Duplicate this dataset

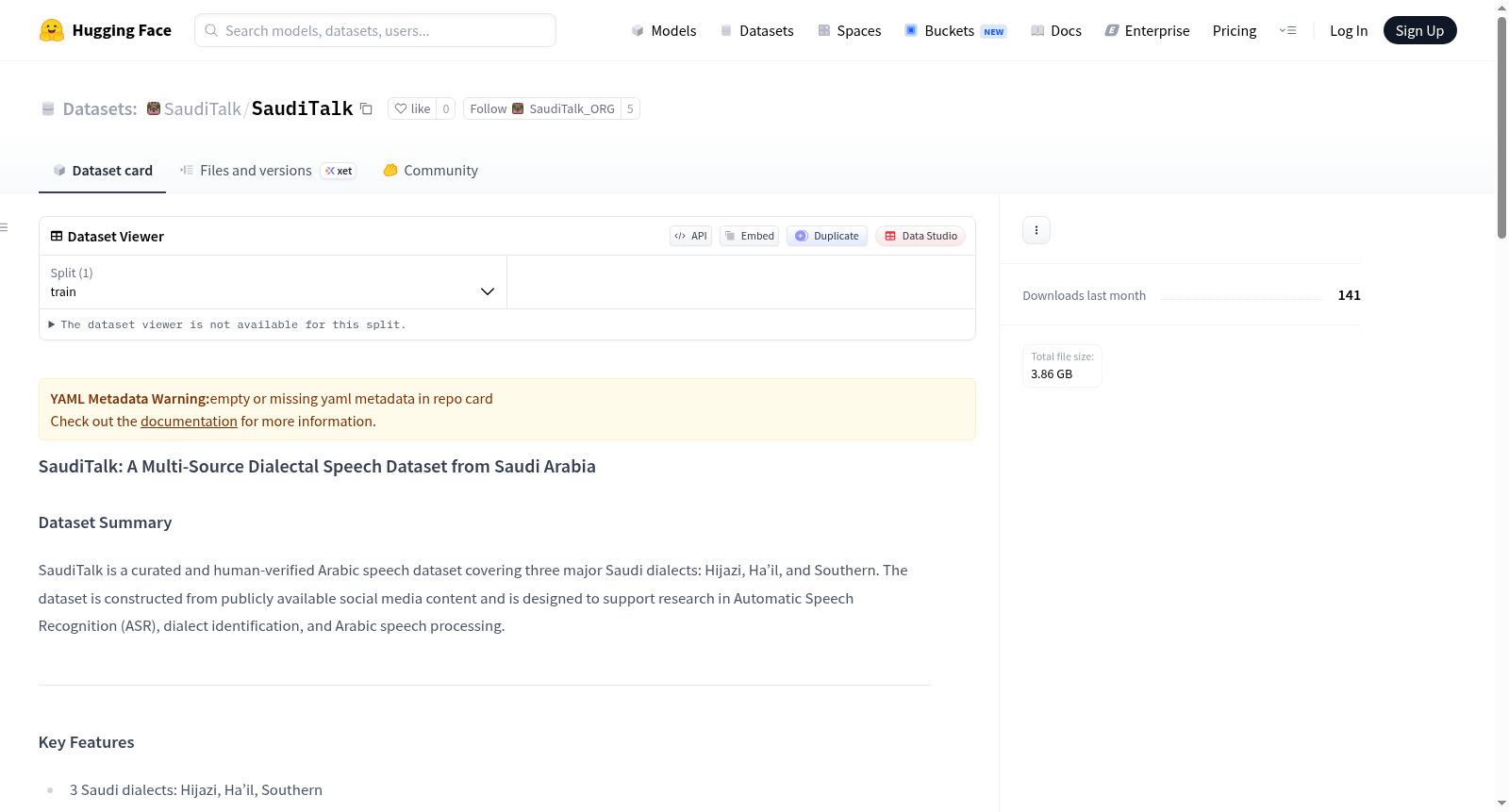click(827, 236)
